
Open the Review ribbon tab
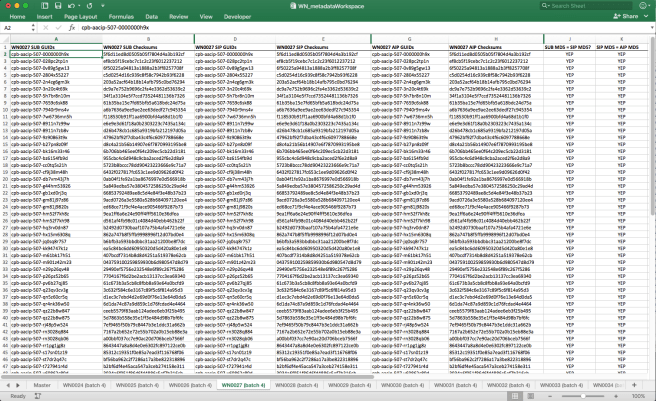point(179,17)
